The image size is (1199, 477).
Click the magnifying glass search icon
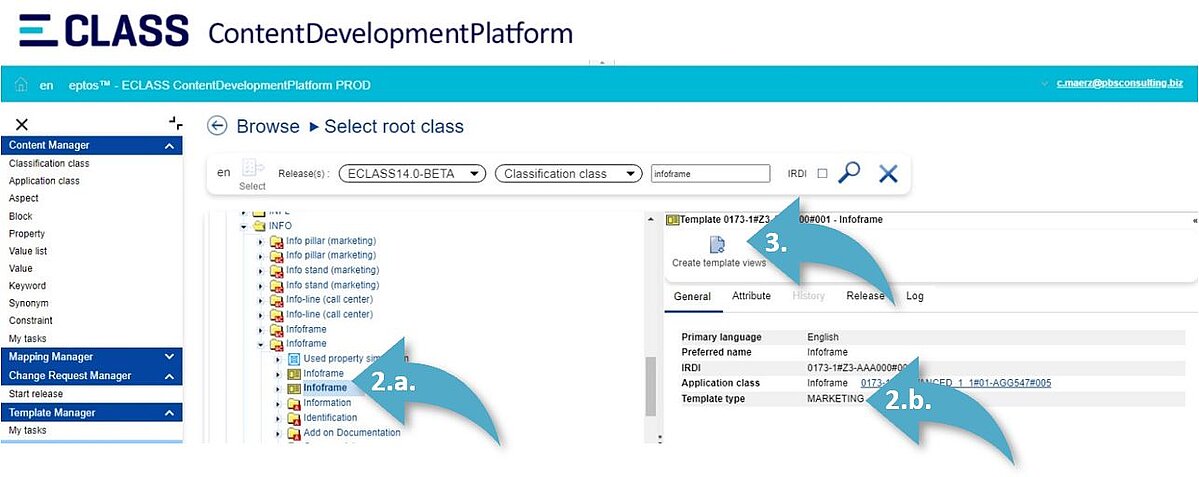pyautogui.click(x=849, y=173)
